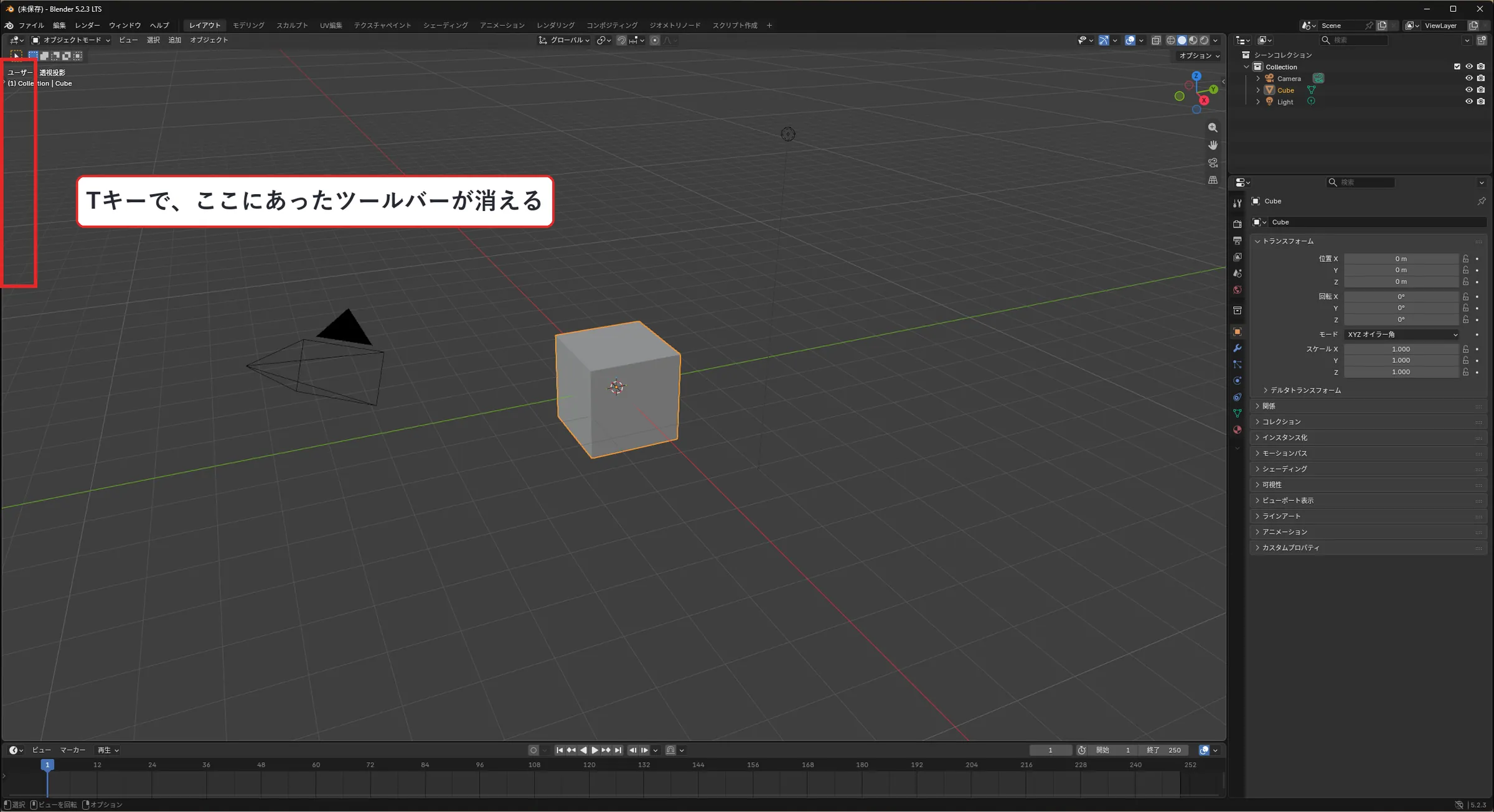Open the Material properties tab icon
This screenshot has width=1494, height=812.
tap(1238, 430)
